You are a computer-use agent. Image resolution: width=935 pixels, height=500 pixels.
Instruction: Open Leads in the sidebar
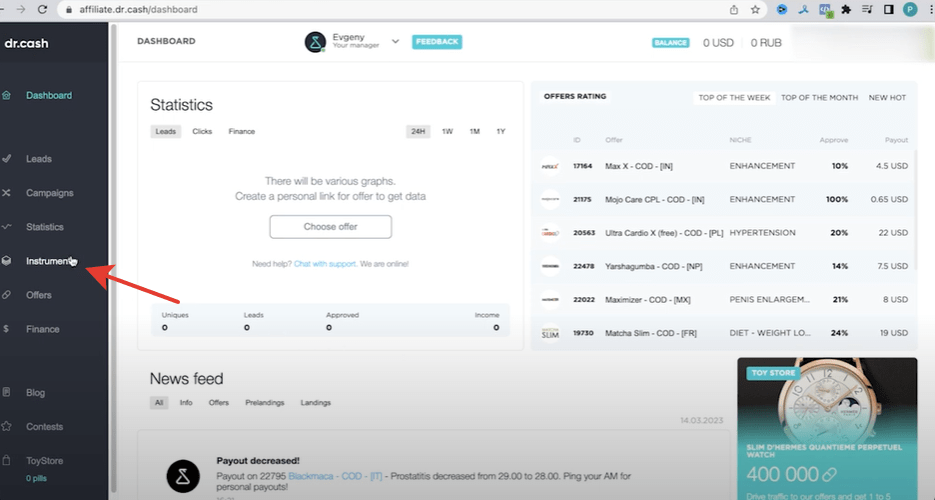coord(39,159)
